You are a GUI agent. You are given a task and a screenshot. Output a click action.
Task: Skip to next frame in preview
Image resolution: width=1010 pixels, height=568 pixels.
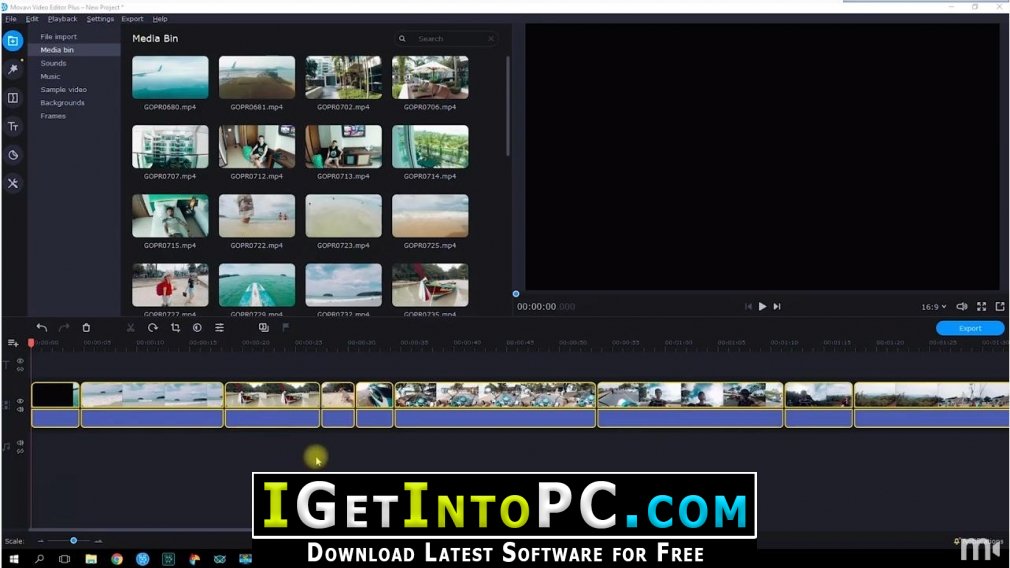click(777, 307)
